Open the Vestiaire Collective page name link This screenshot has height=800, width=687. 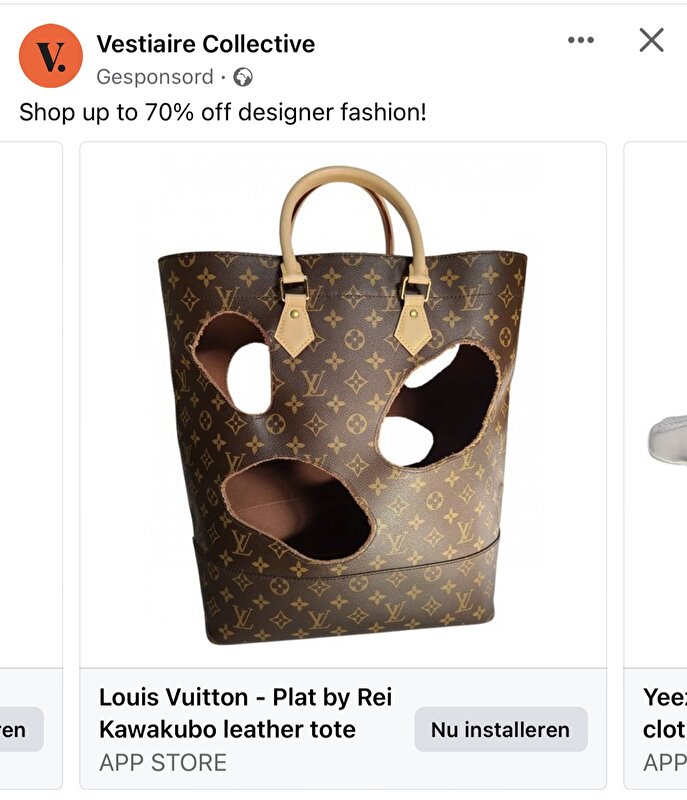(206, 44)
